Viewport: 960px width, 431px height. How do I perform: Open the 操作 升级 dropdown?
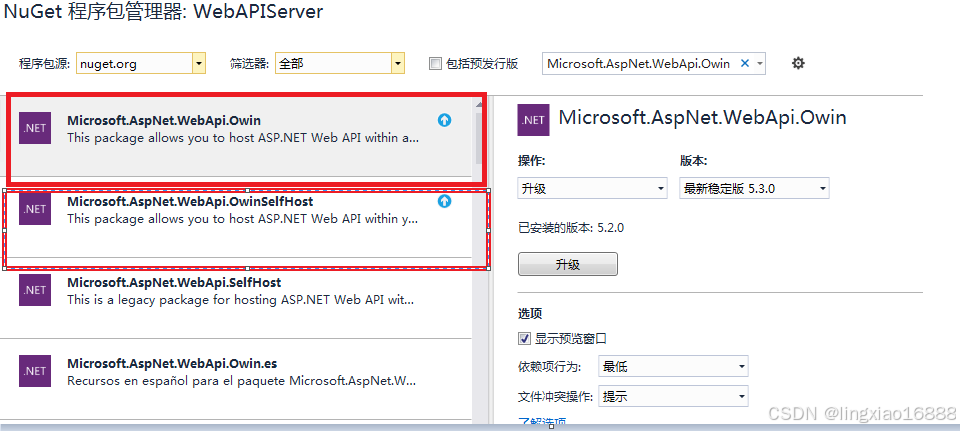(x=593, y=189)
